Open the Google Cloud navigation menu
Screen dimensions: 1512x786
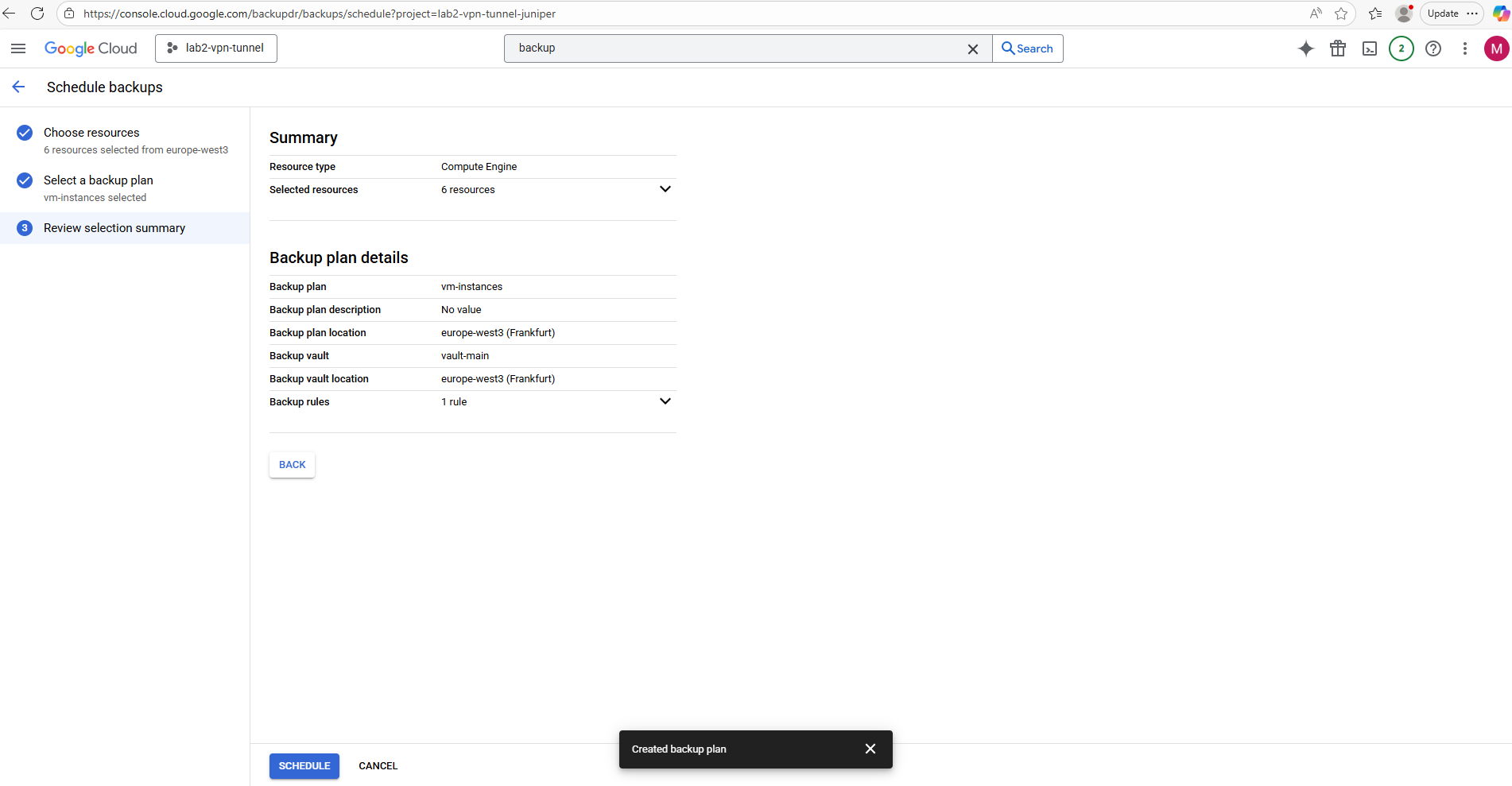(18, 48)
